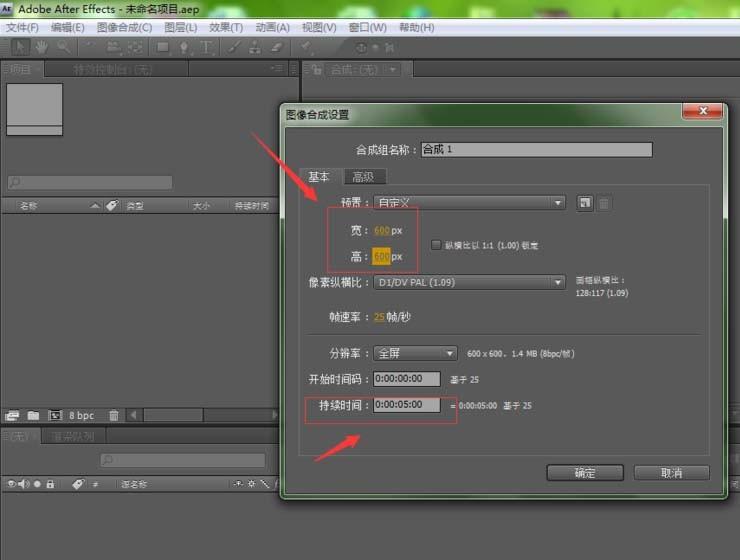Screen dimensions: 740x560
Task: Select the Rectangle shape tool
Action: pyautogui.click(x=163, y=47)
